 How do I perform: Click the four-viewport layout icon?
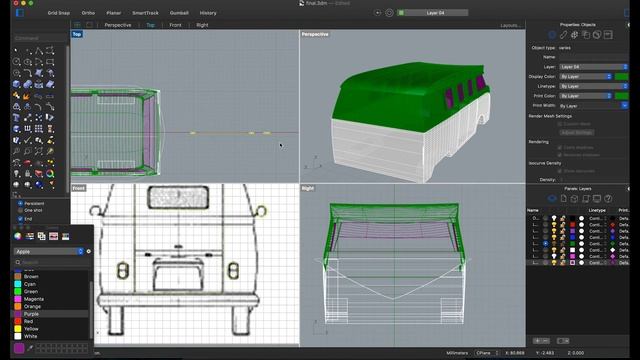click(77, 25)
